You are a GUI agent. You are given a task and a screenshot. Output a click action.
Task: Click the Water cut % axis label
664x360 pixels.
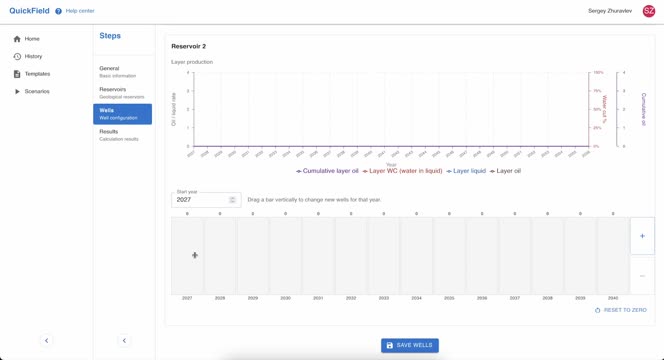605,109
